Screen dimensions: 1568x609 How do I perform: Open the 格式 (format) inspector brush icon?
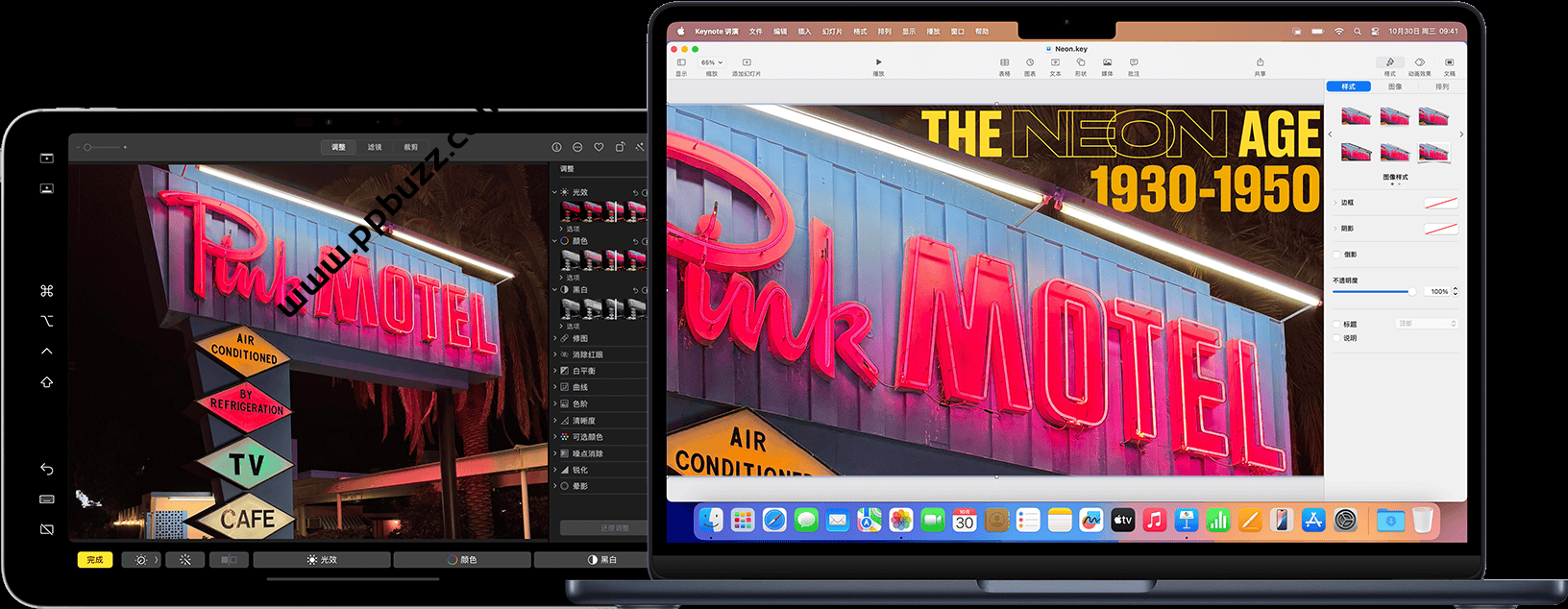pyautogui.click(x=1389, y=62)
